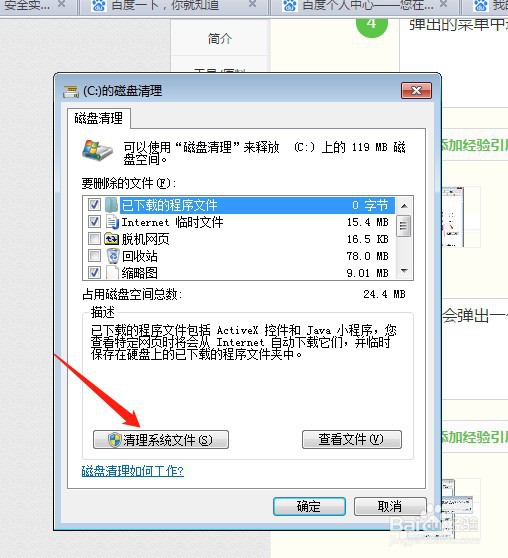The height and width of the screenshot is (558, 508).
Task: Click the 15.4 MB size value
Action: tap(368, 222)
